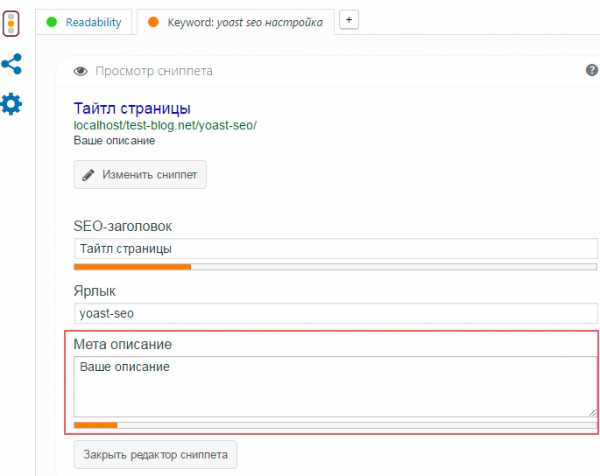Add a keyword with the plus button
The height and width of the screenshot is (476, 600).
pyautogui.click(x=348, y=21)
